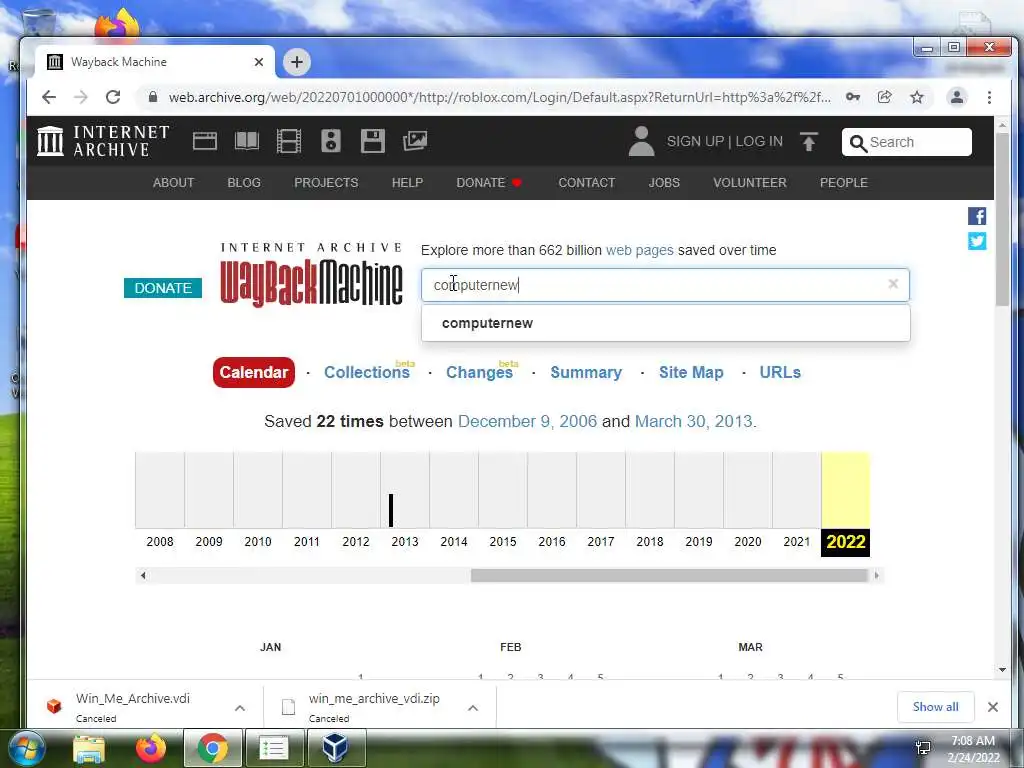Screen dimensions: 1024x768
Task: Select the Calendar tab
Action: [253, 372]
